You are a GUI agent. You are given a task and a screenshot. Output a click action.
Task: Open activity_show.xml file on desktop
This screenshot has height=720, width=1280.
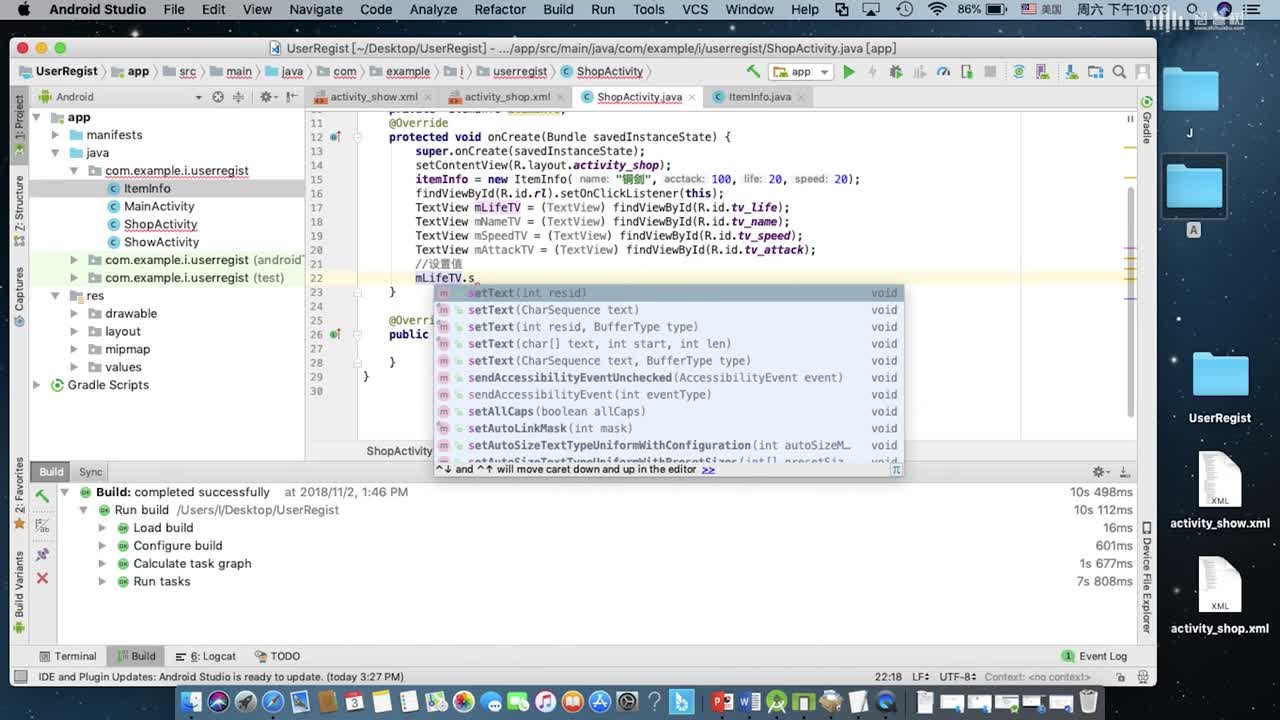pos(1220,492)
